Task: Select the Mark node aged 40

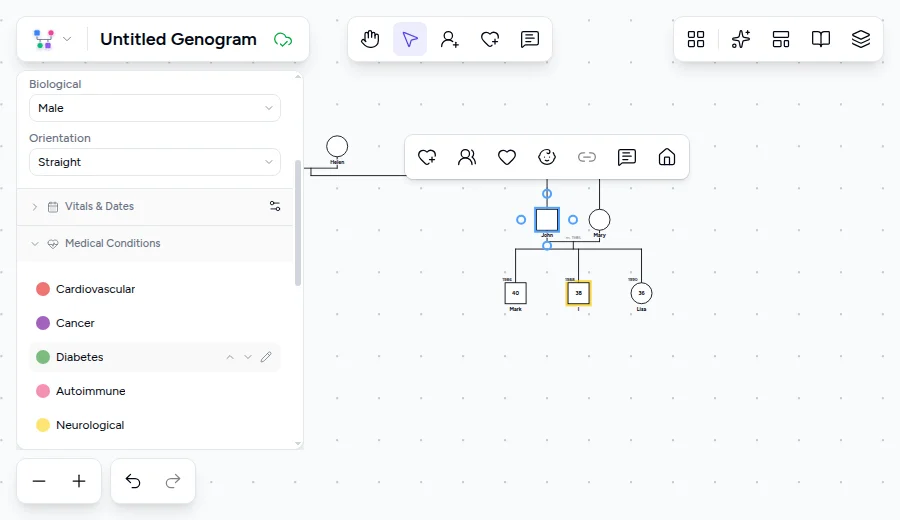Action: (515, 293)
